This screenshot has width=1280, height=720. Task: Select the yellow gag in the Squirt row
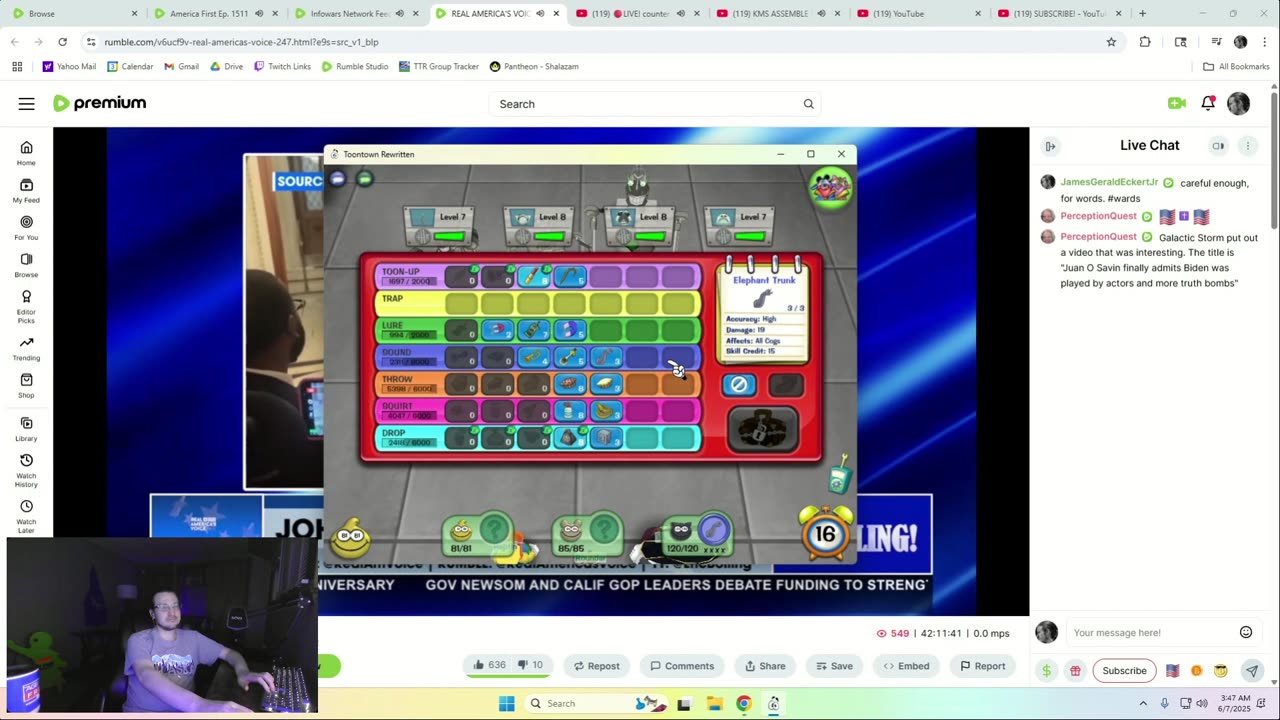tap(605, 411)
